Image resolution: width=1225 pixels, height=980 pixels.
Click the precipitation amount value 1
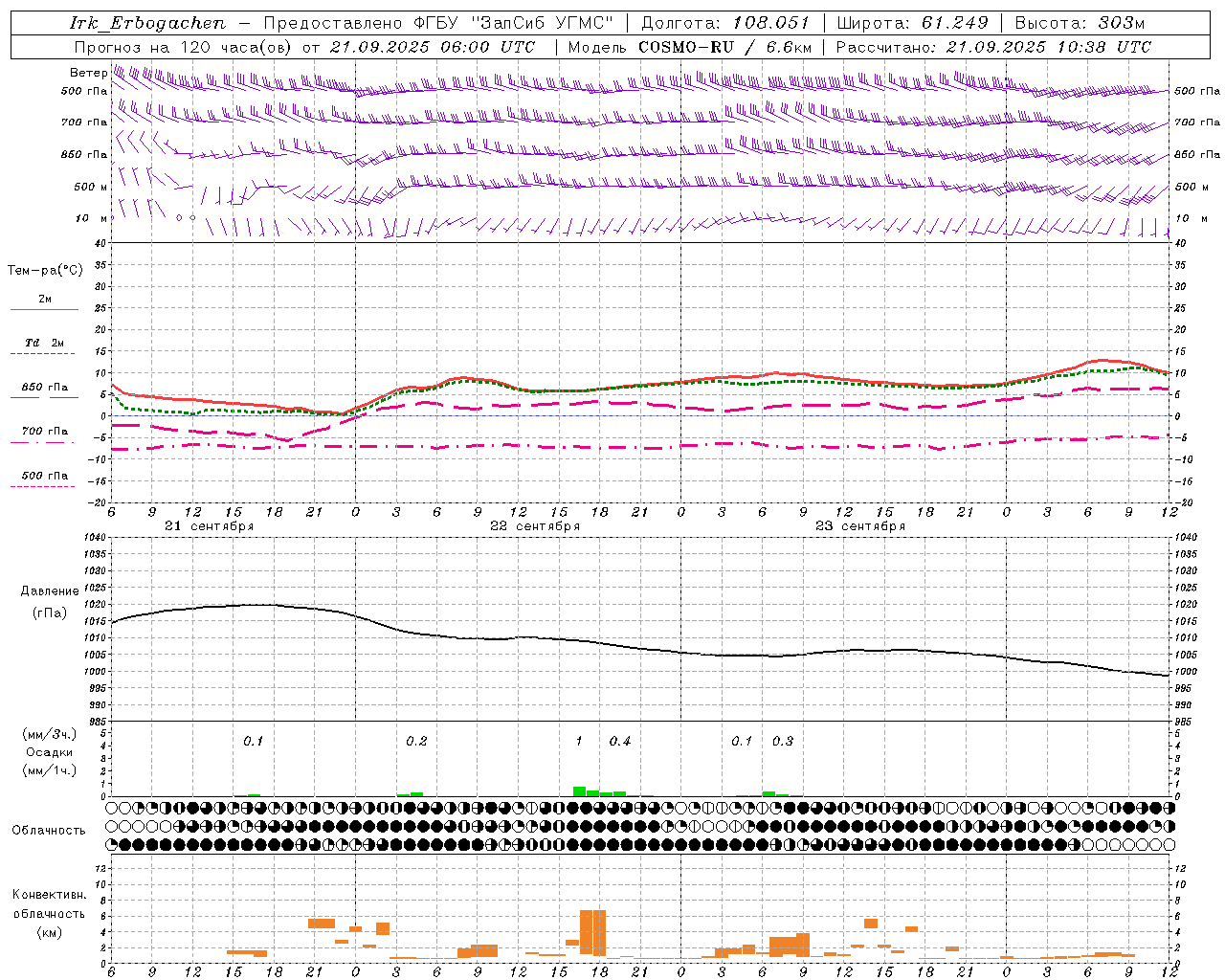point(579,741)
